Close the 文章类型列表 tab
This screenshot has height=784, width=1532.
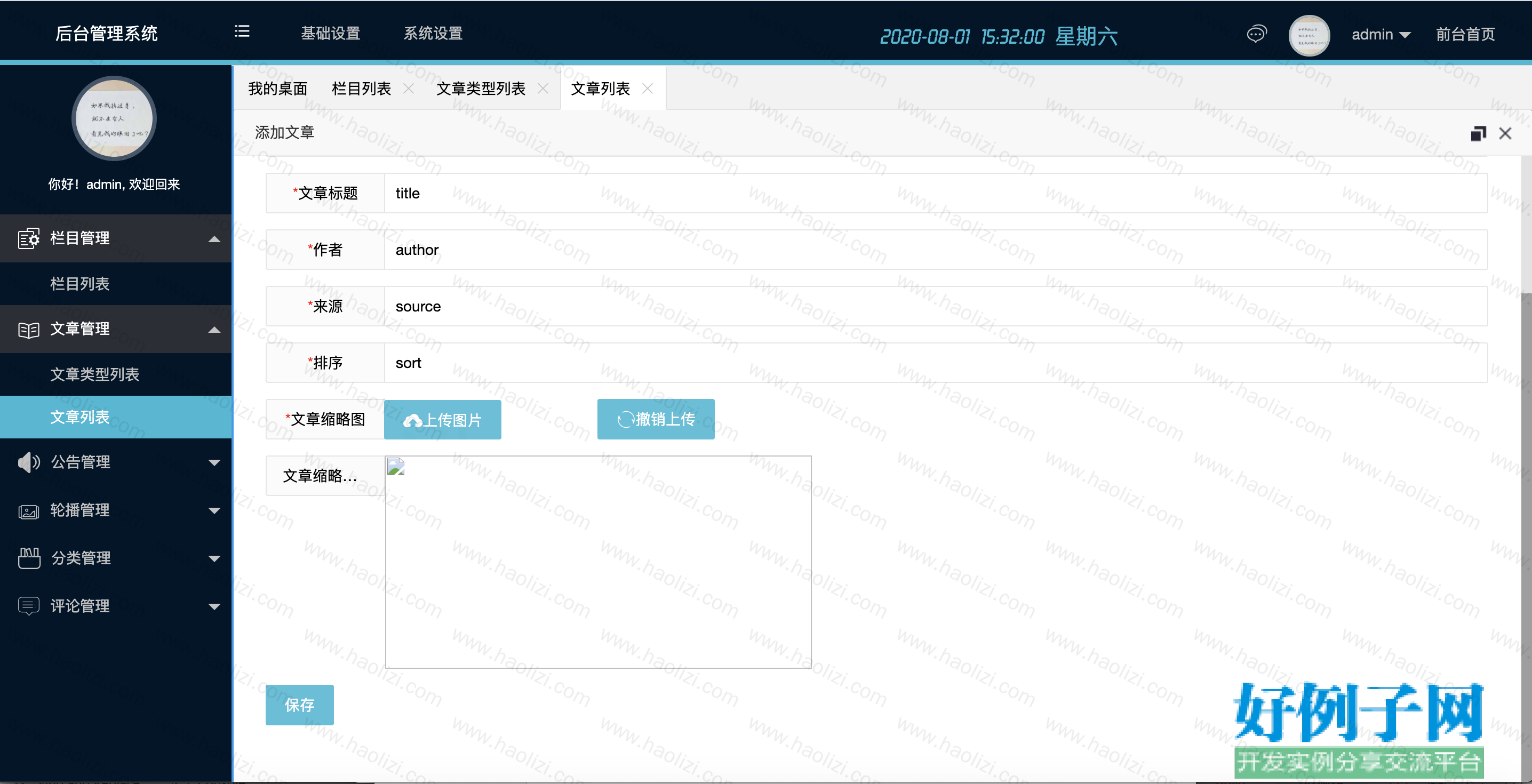click(x=543, y=89)
